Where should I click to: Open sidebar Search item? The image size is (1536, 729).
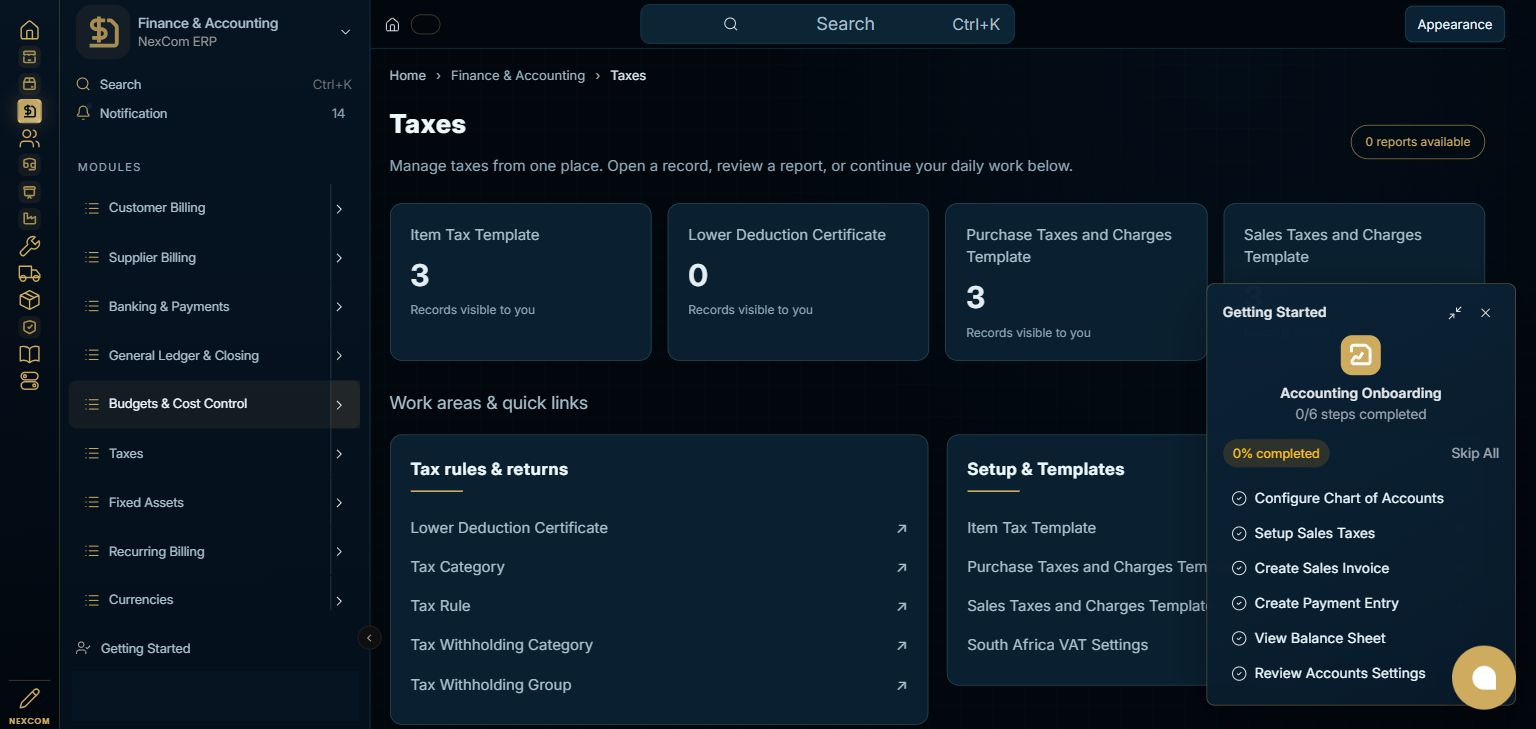point(214,85)
